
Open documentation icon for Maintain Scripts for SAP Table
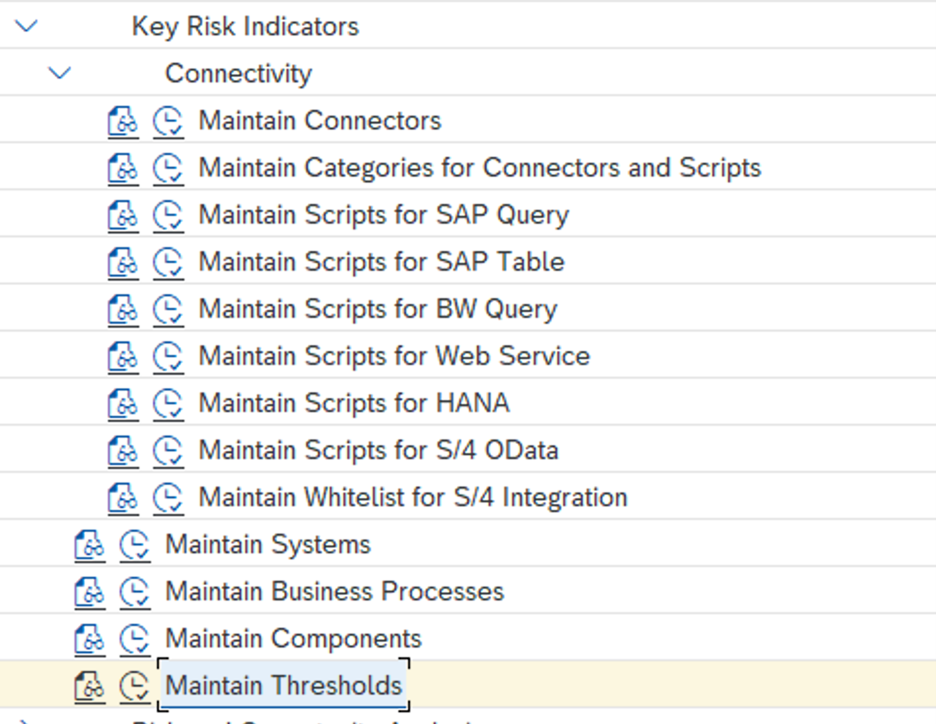(x=122, y=262)
